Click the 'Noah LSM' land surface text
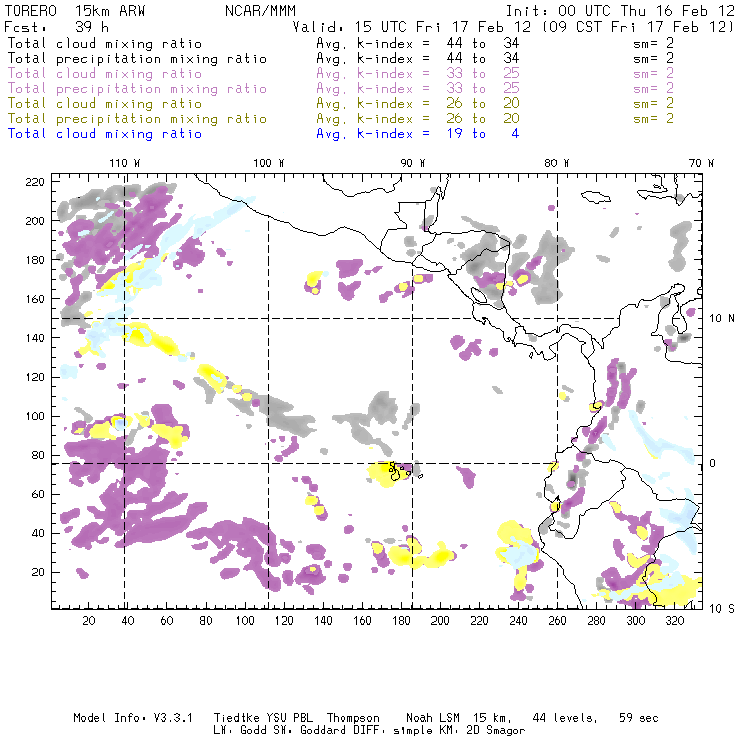 pos(433,718)
